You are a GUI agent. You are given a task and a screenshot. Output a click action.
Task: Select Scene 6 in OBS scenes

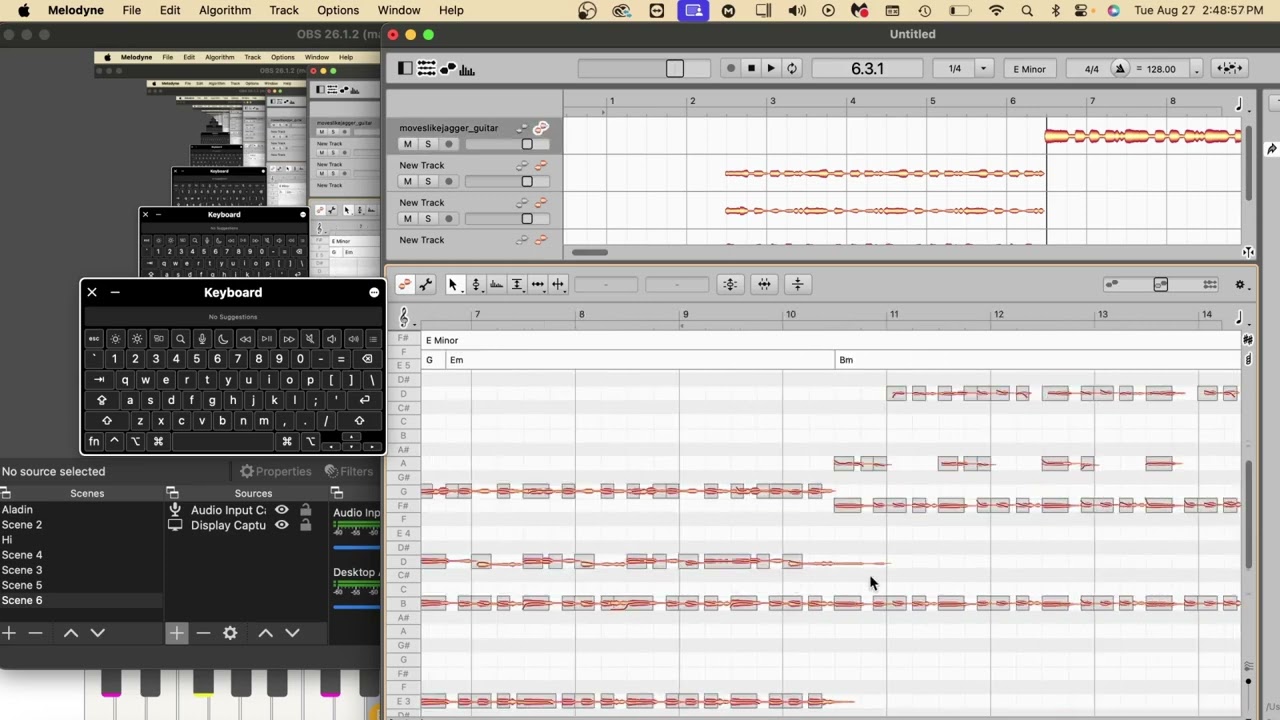pyautogui.click(x=81, y=600)
